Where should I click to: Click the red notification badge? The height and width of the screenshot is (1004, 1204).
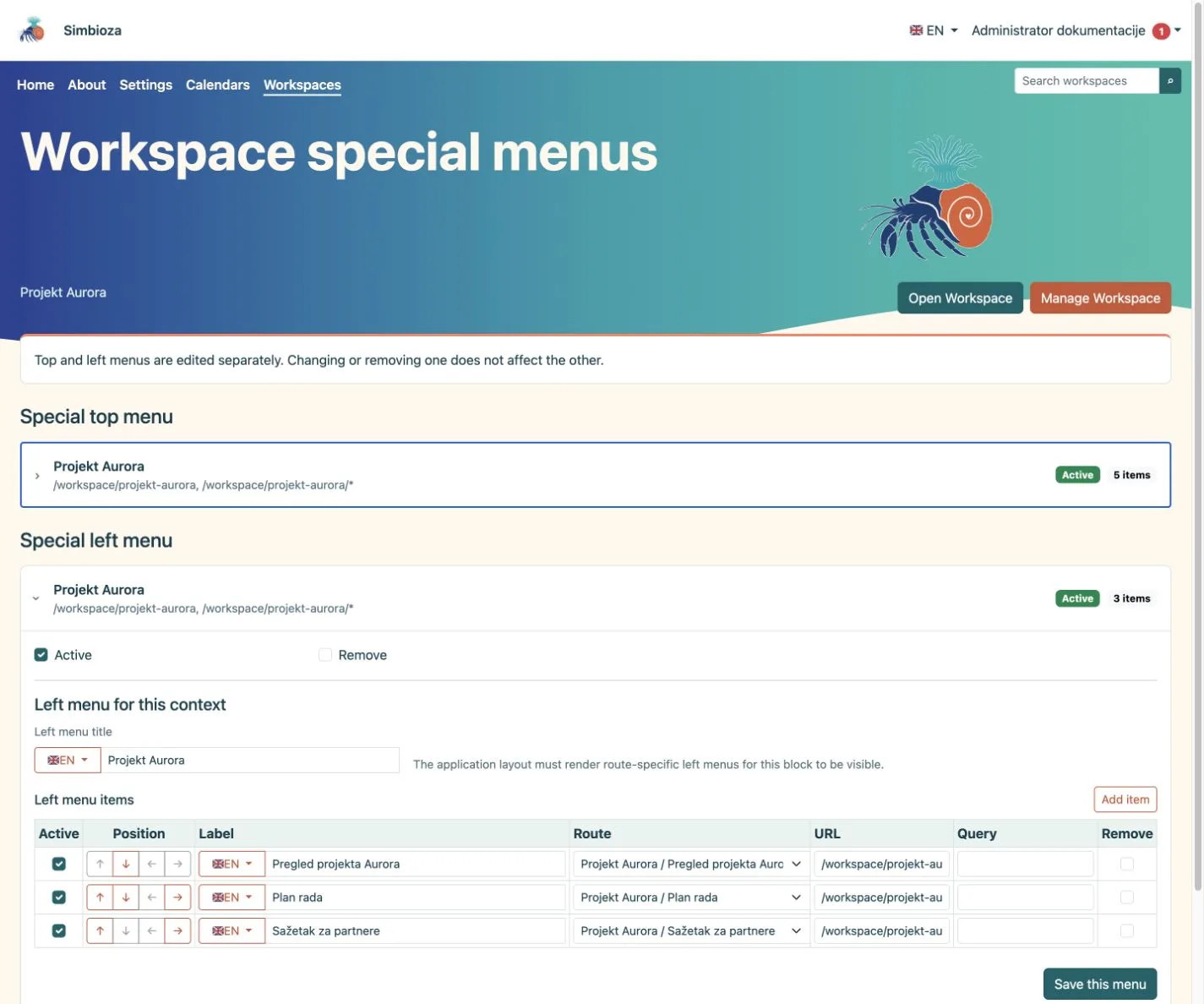[x=1162, y=31]
